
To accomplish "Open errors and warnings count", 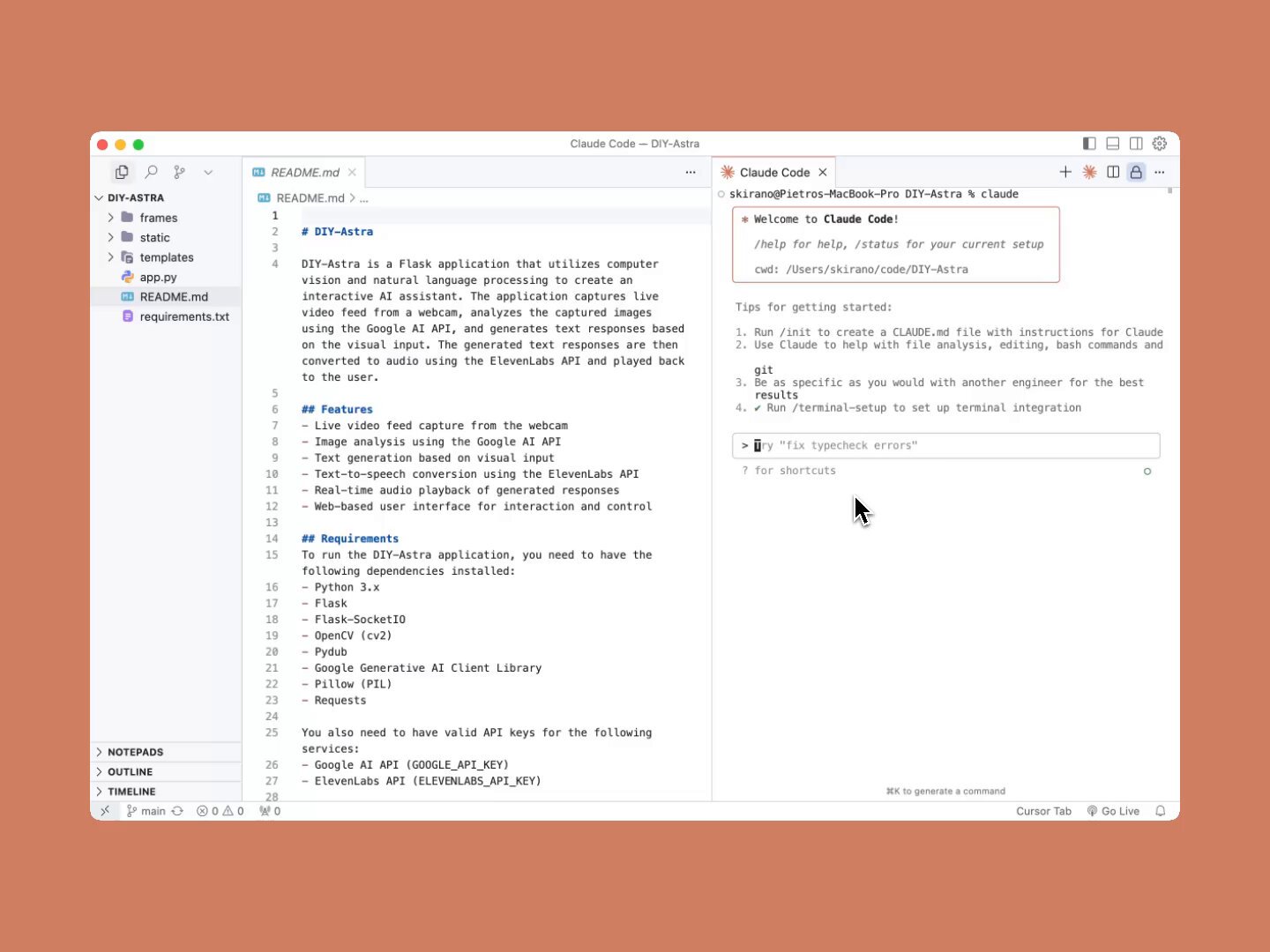I will pos(220,811).
